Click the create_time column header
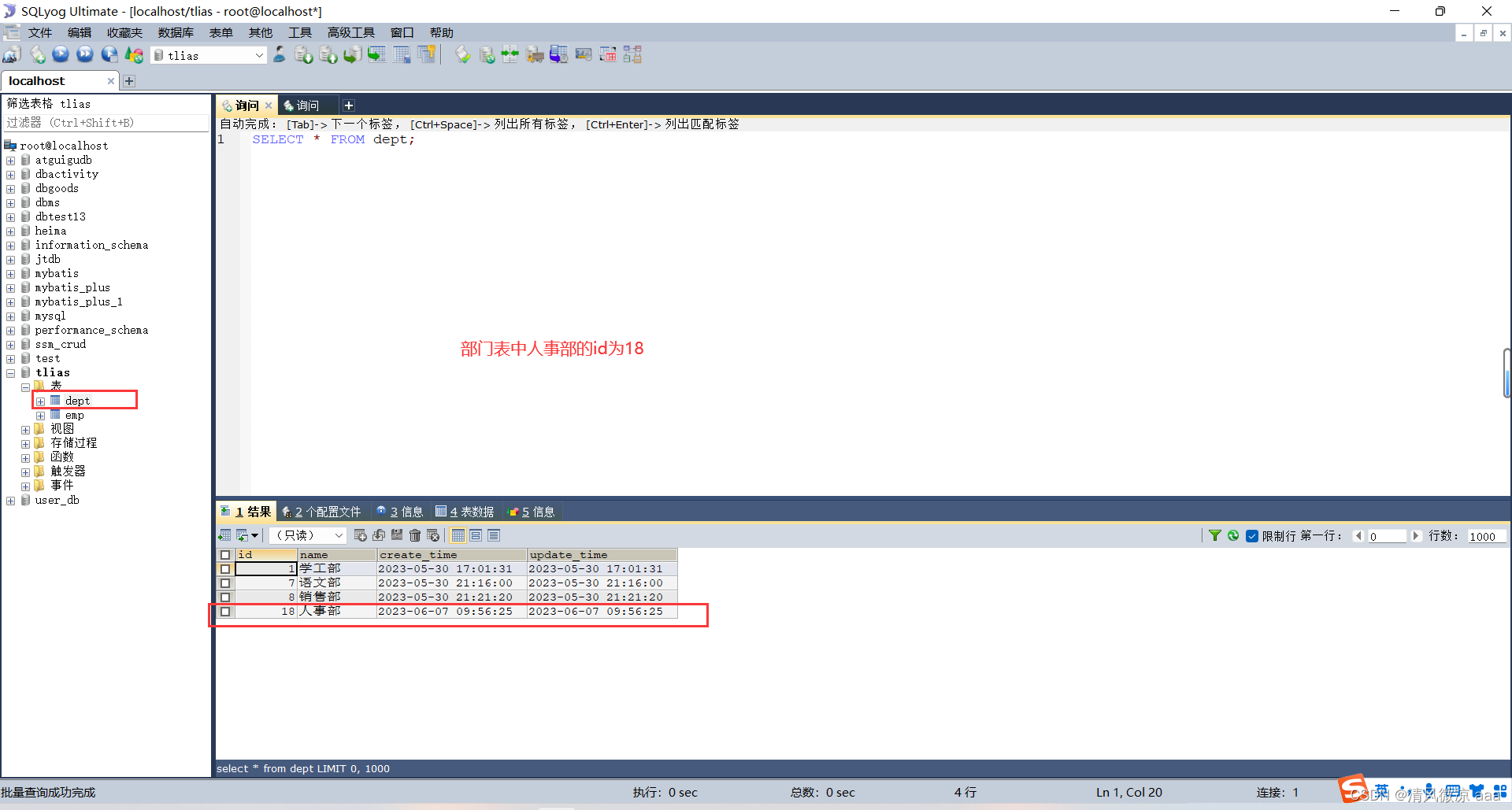This screenshot has width=1512, height=810. (x=452, y=555)
